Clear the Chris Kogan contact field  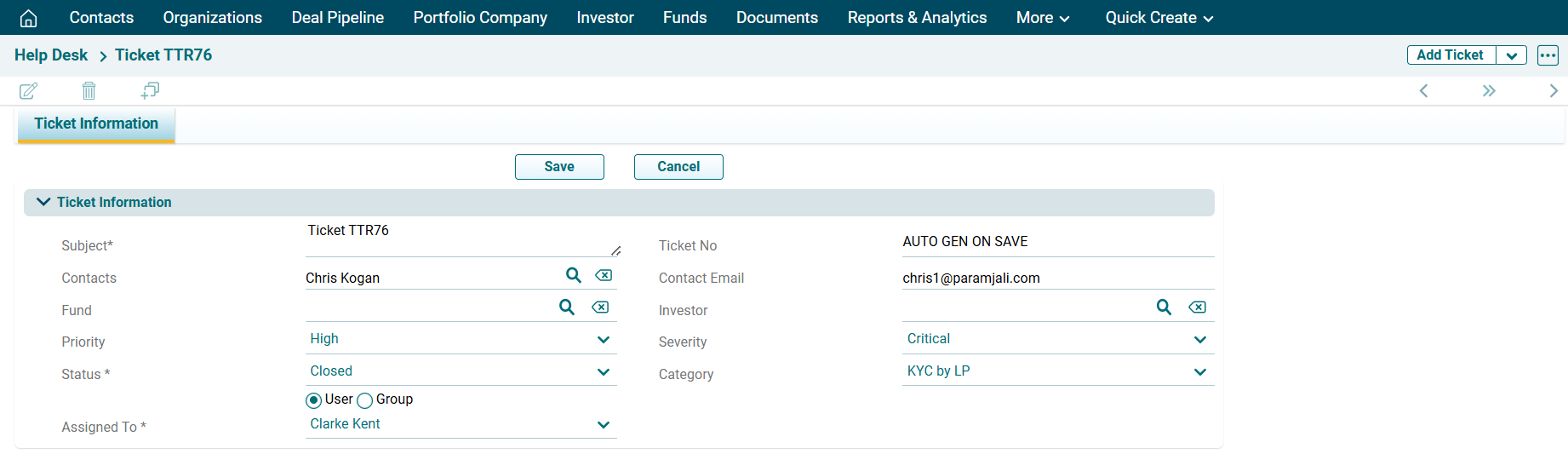(604, 275)
